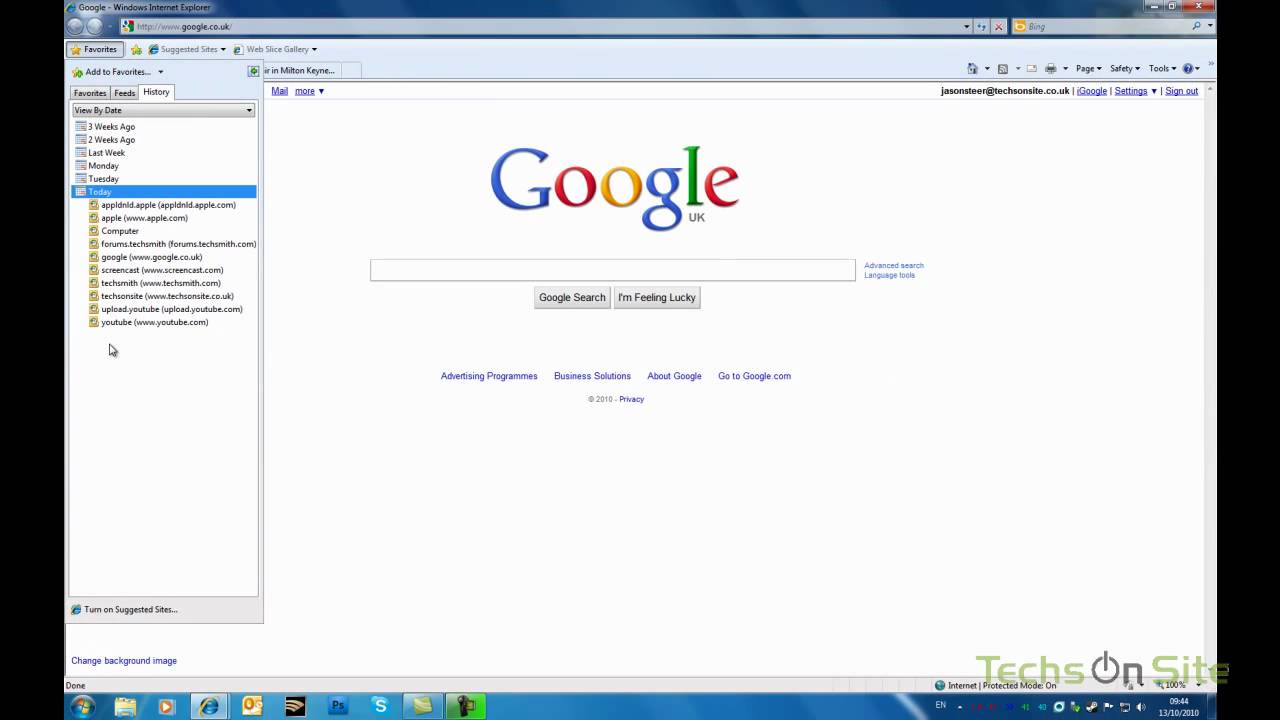1280x720 pixels.
Task: Open the Advanced search link
Action: click(x=894, y=266)
